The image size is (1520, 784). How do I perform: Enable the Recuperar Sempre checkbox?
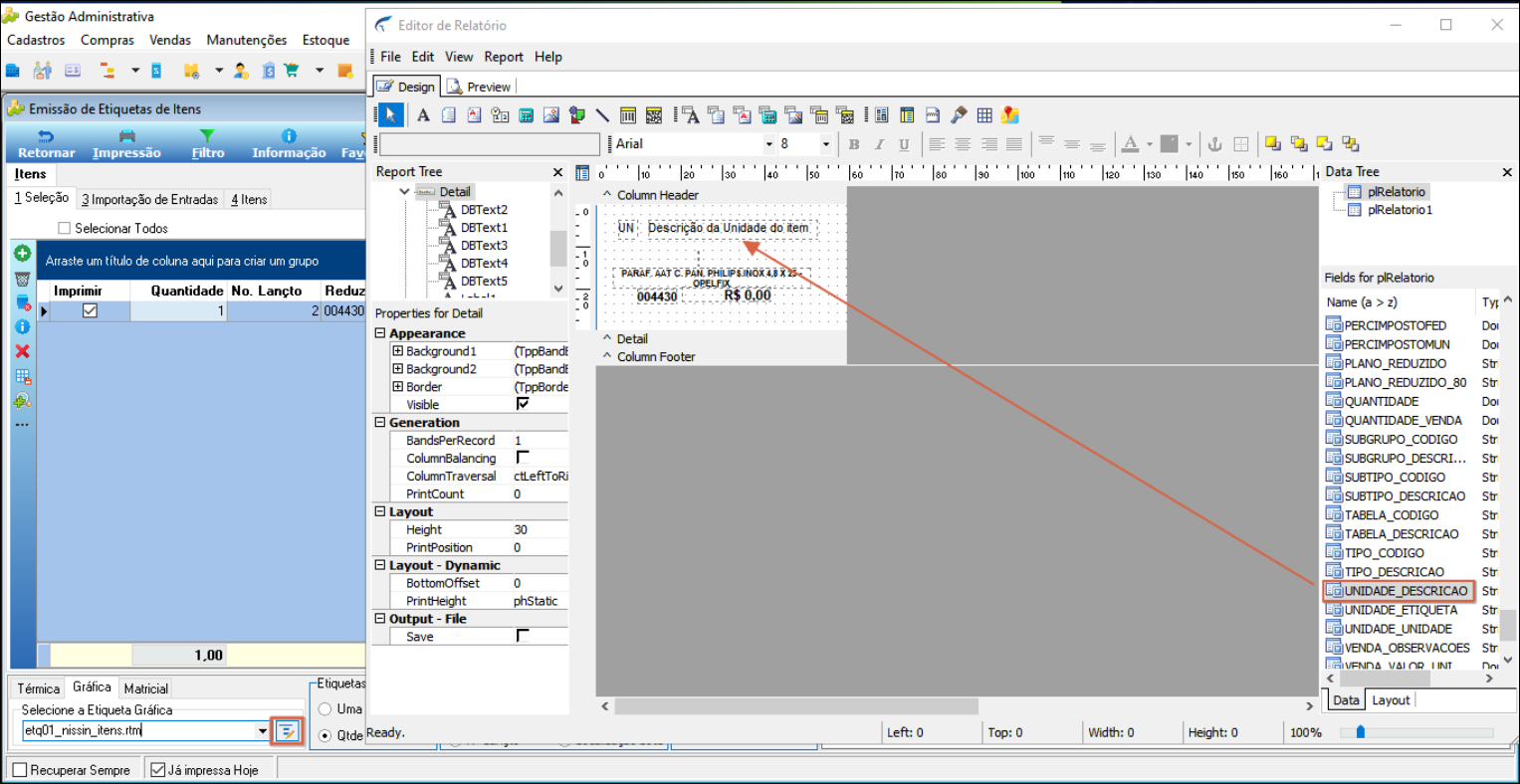click(20, 770)
